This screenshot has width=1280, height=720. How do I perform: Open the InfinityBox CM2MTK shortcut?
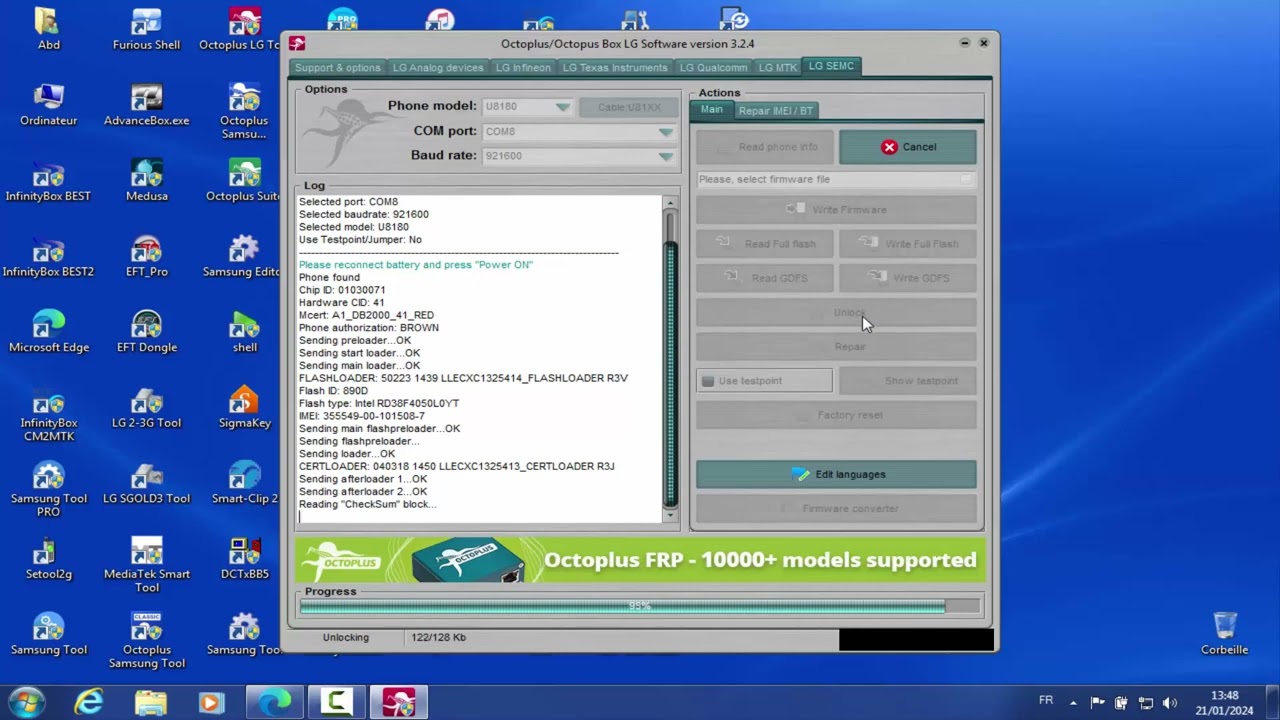tap(48, 415)
